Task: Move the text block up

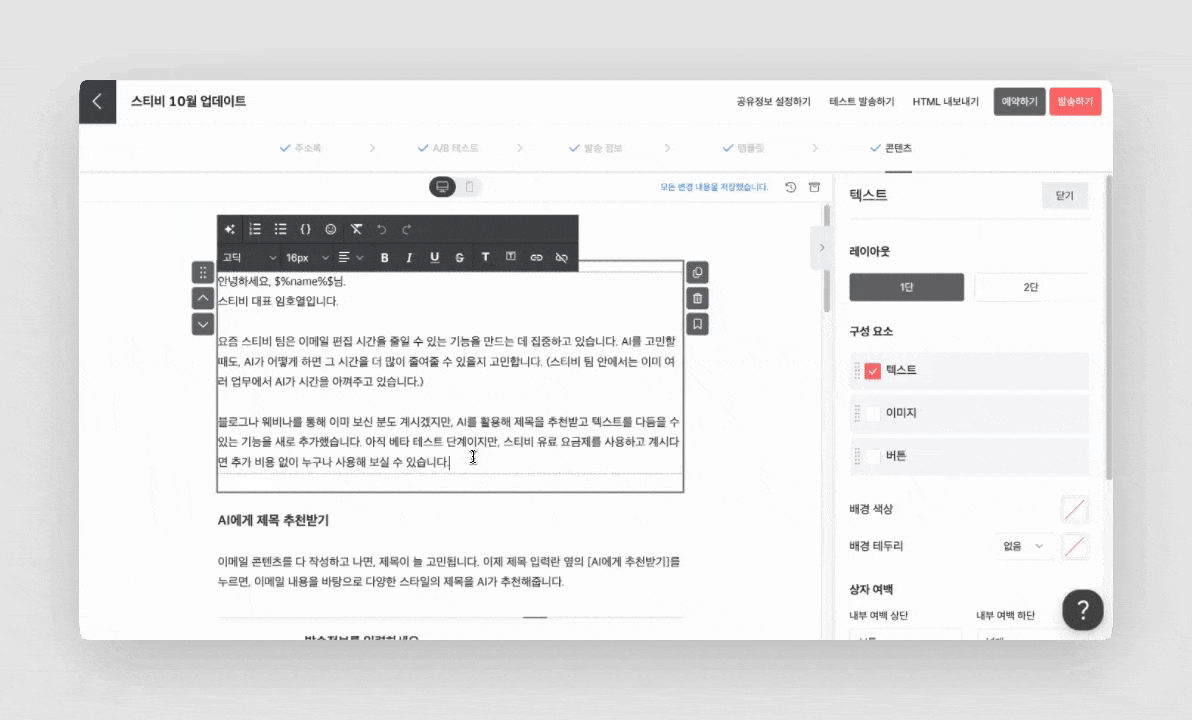Action: click(x=203, y=298)
